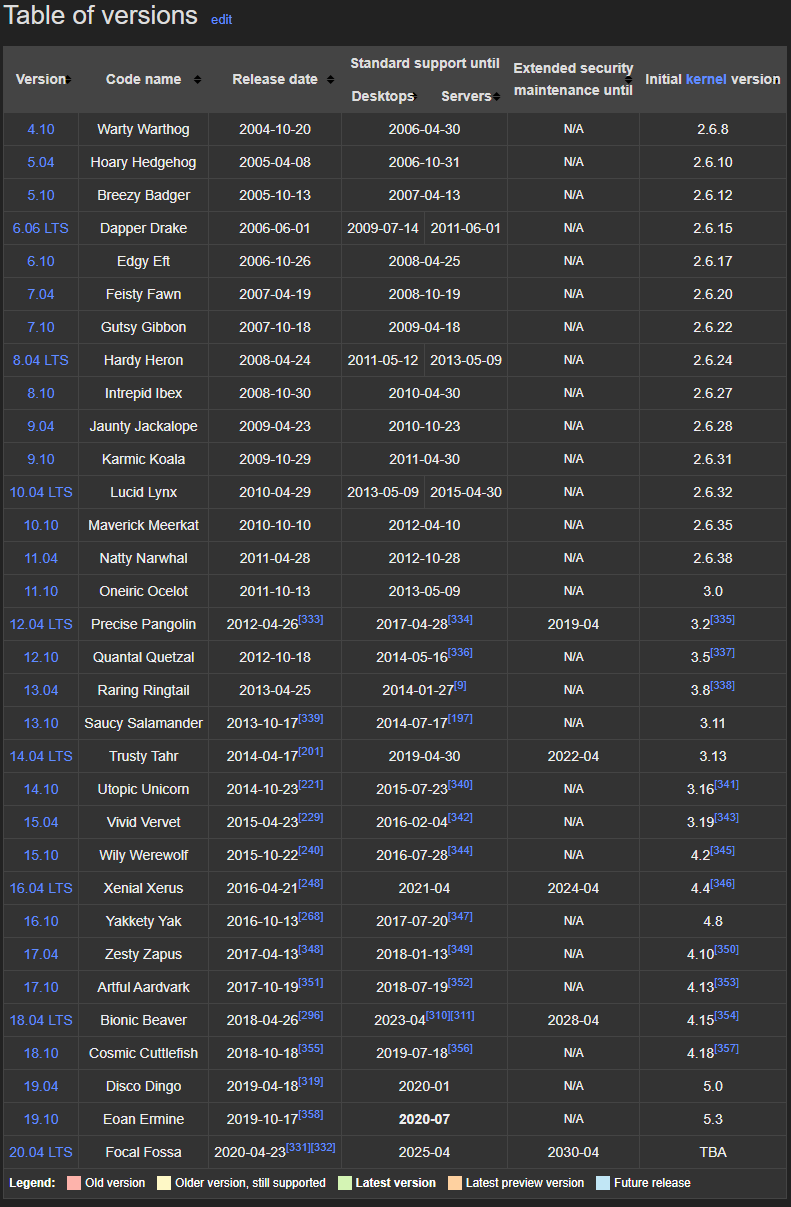Click the blue Future release legend swatch
This screenshot has width=791, height=1207.
click(x=602, y=1183)
